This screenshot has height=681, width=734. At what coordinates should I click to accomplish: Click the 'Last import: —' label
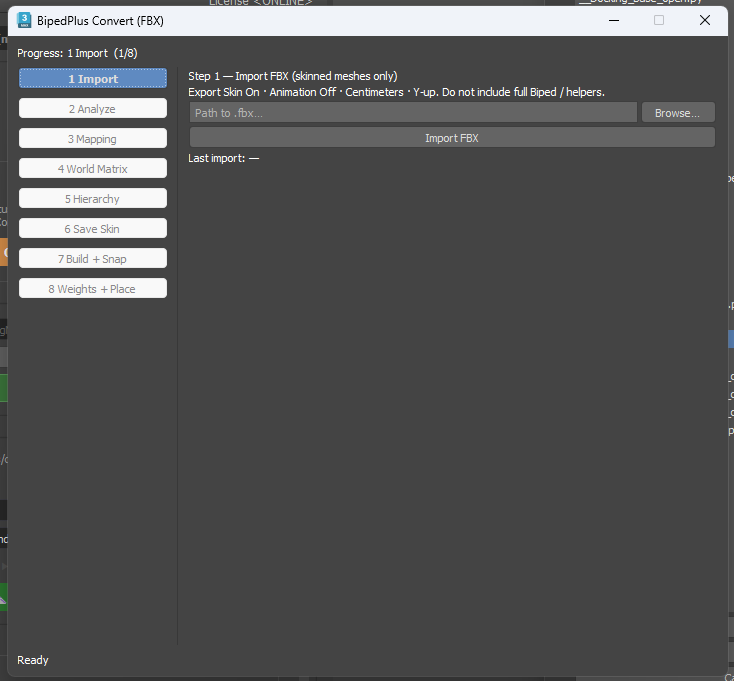(x=223, y=158)
